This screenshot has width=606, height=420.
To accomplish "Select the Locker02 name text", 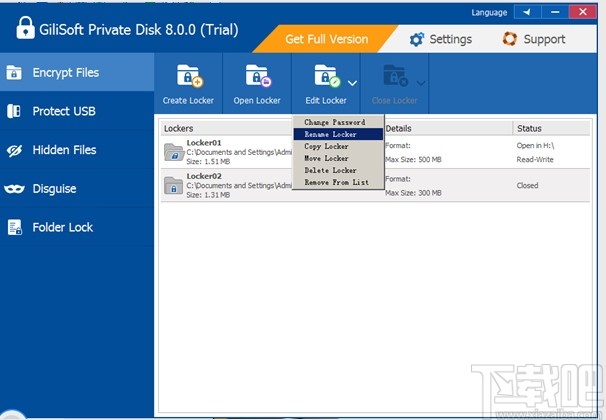I will [204, 176].
